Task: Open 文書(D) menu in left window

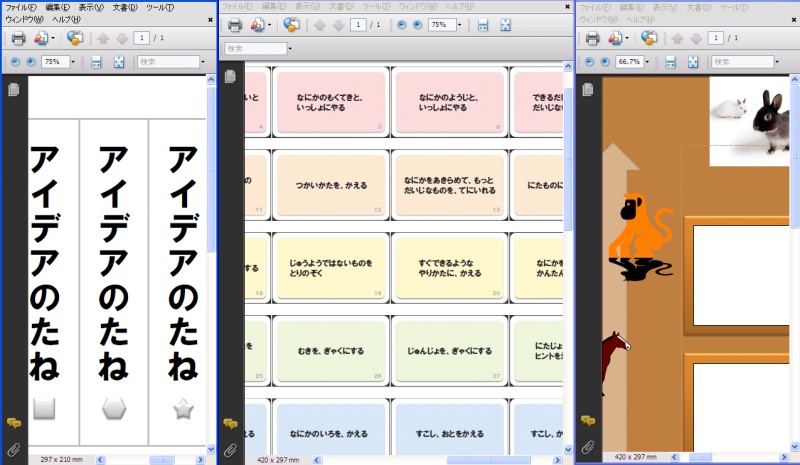Action: [x=125, y=8]
